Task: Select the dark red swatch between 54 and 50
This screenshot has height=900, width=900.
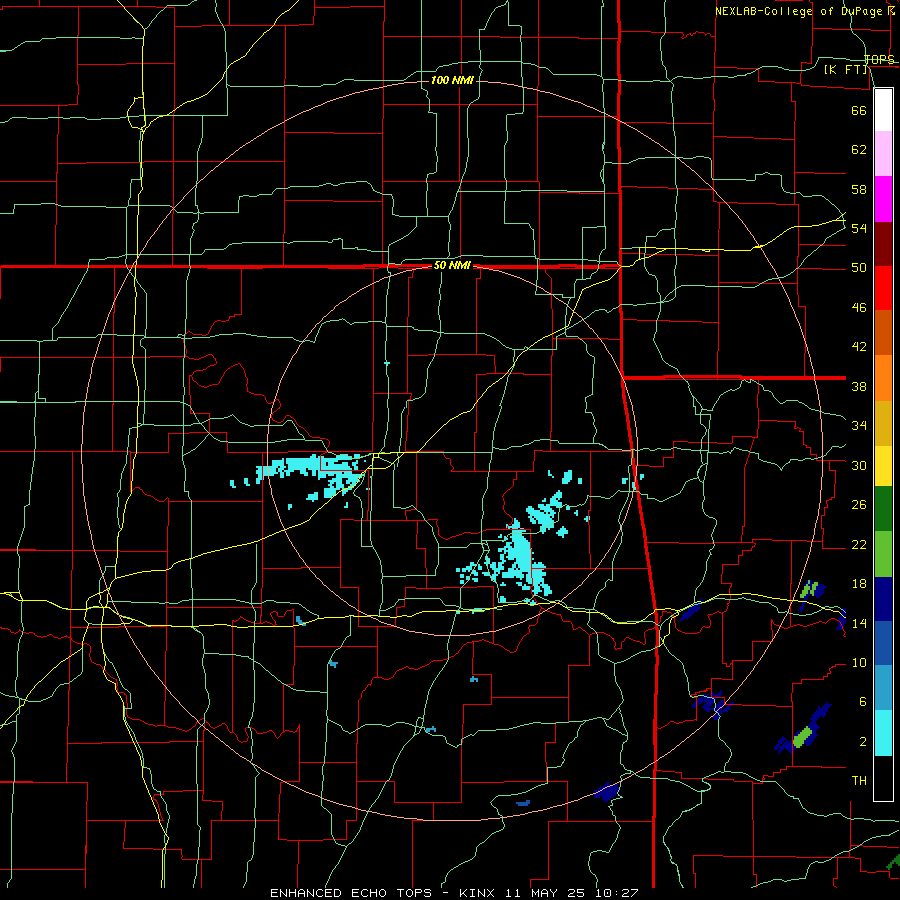Action: tap(883, 244)
